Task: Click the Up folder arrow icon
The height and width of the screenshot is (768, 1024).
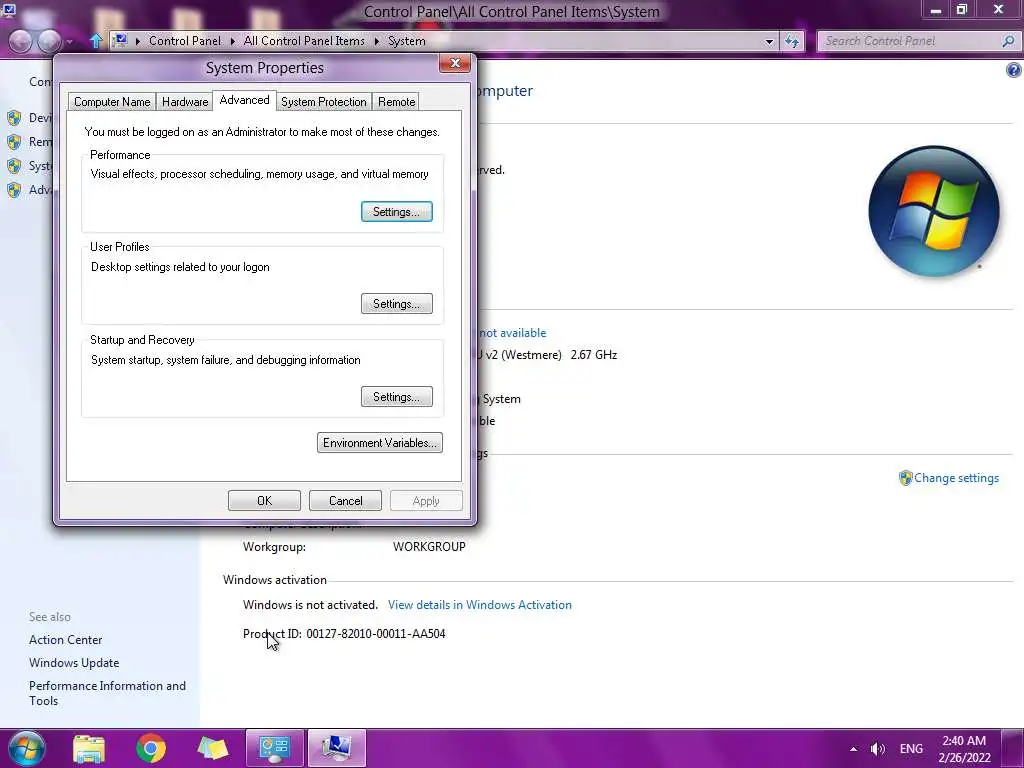Action: coord(96,41)
